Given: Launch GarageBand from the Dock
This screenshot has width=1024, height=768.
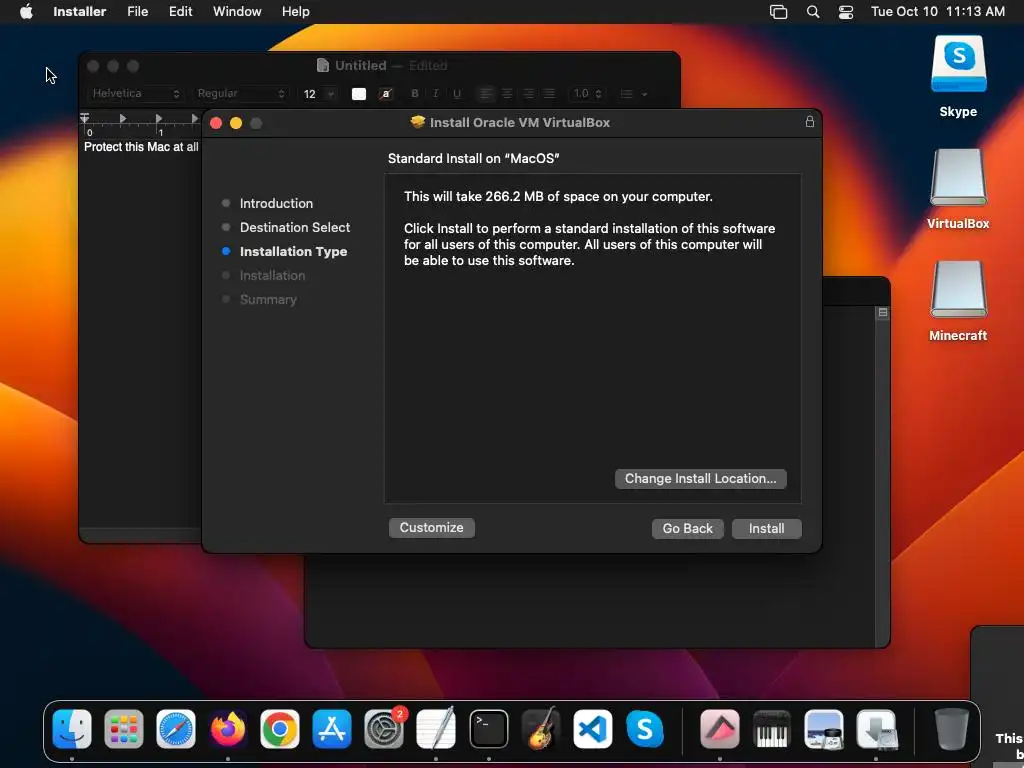Looking at the screenshot, I should [540, 729].
